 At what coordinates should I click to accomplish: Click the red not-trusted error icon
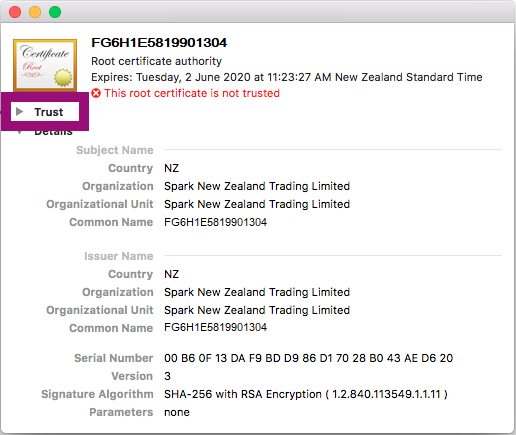(96, 93)
